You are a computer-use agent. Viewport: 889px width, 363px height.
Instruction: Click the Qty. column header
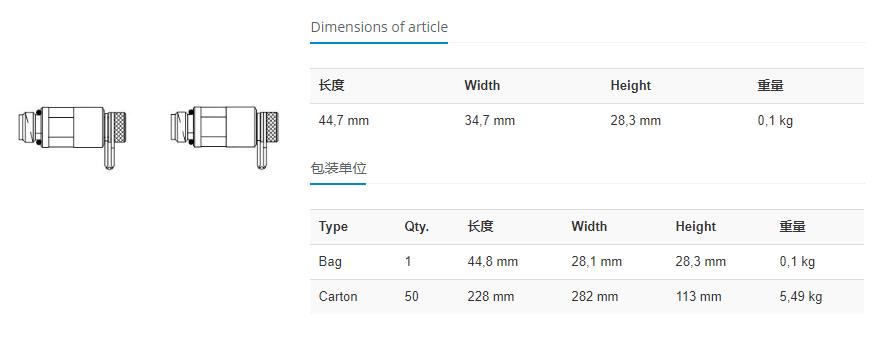click(x=416, y=227)
